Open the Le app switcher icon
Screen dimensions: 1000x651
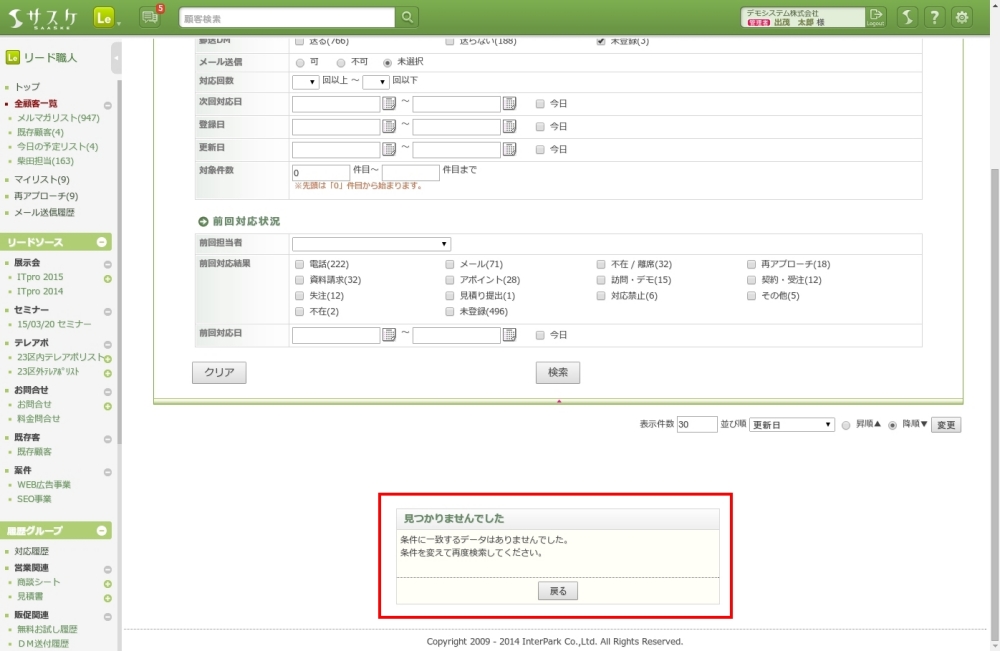103,18
